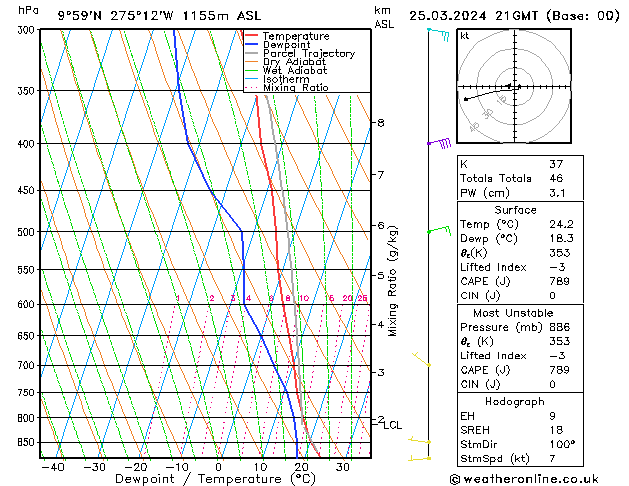Viewport: 629px width, 486px height.
Task: Click the yellow wind barb at 850 hPa
Action: 420,440
